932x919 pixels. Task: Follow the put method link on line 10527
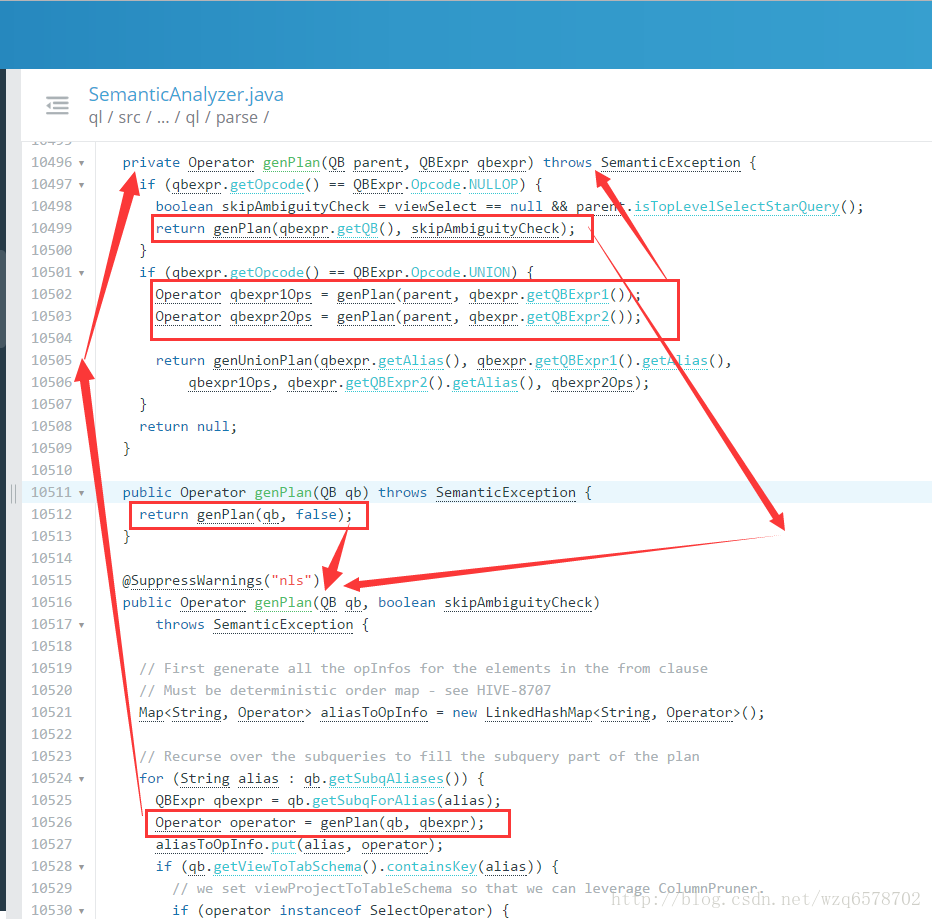click(x=284, y=845)
